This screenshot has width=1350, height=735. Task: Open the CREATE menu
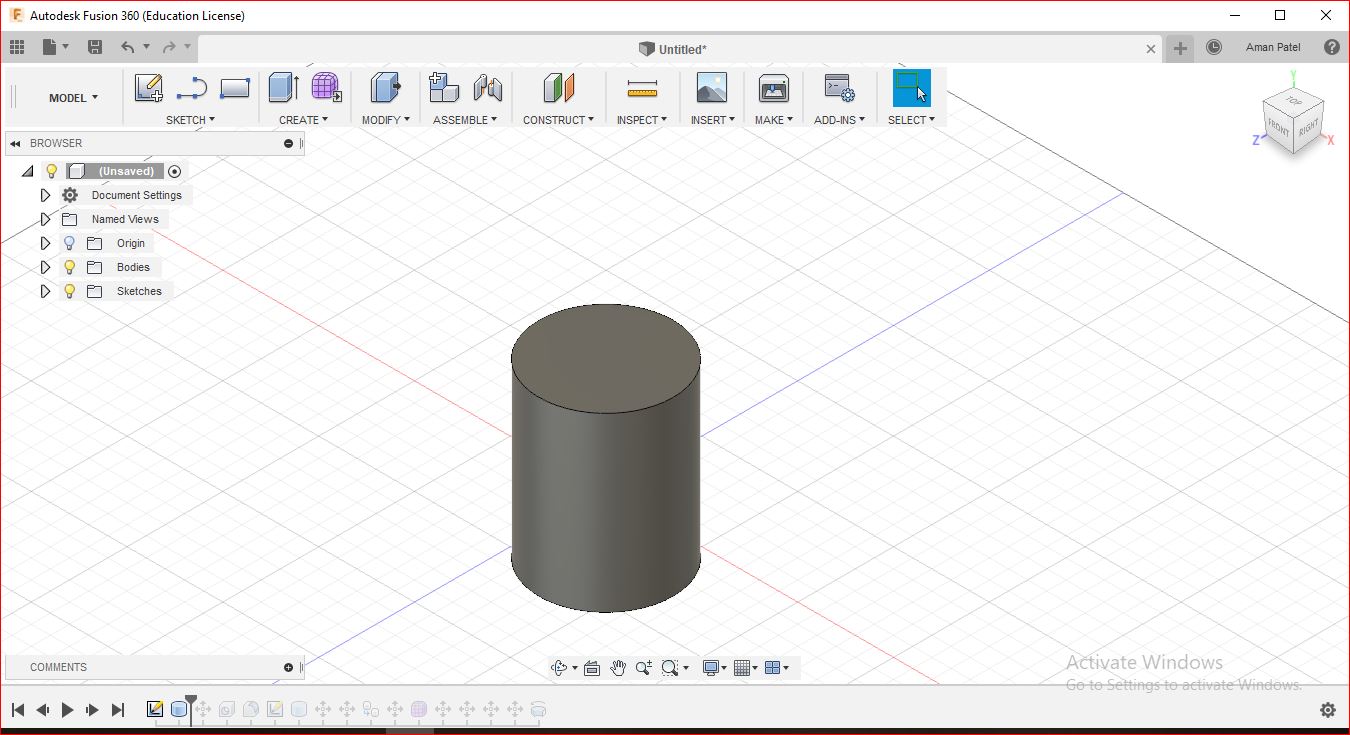tap(304, 120)
